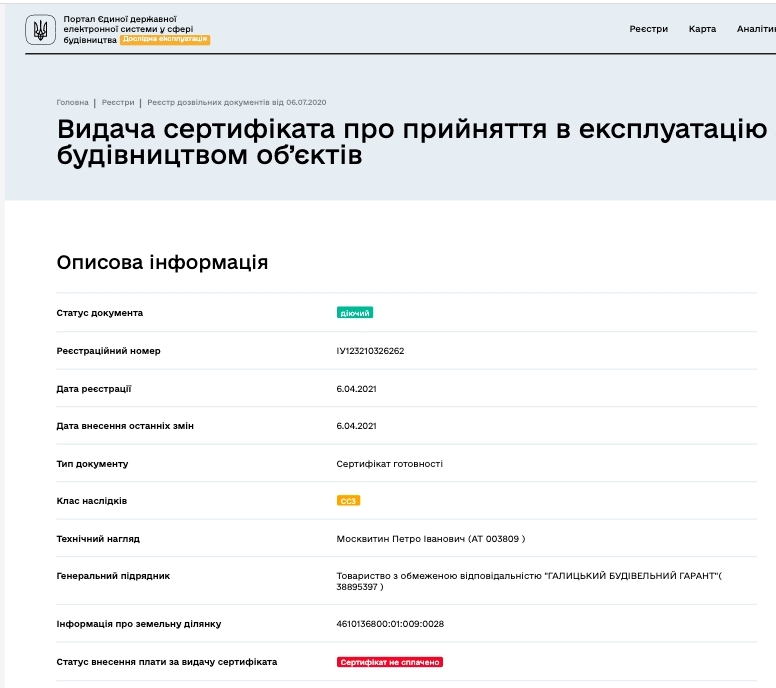Click the 'Дослідна експлуатація' orange badge

165,39
